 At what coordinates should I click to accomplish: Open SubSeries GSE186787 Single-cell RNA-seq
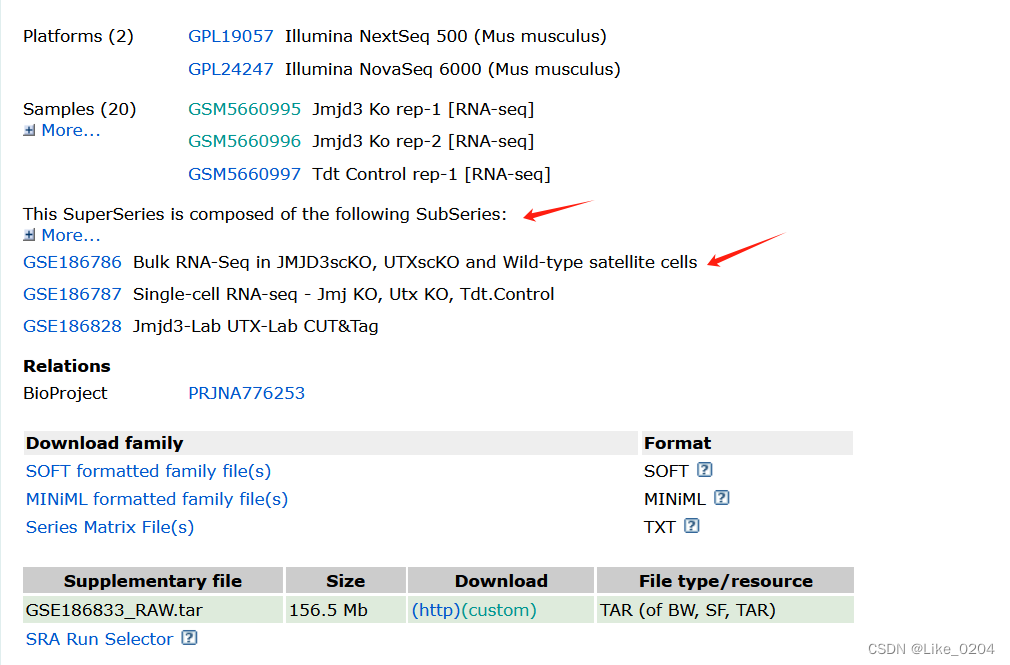72,294
